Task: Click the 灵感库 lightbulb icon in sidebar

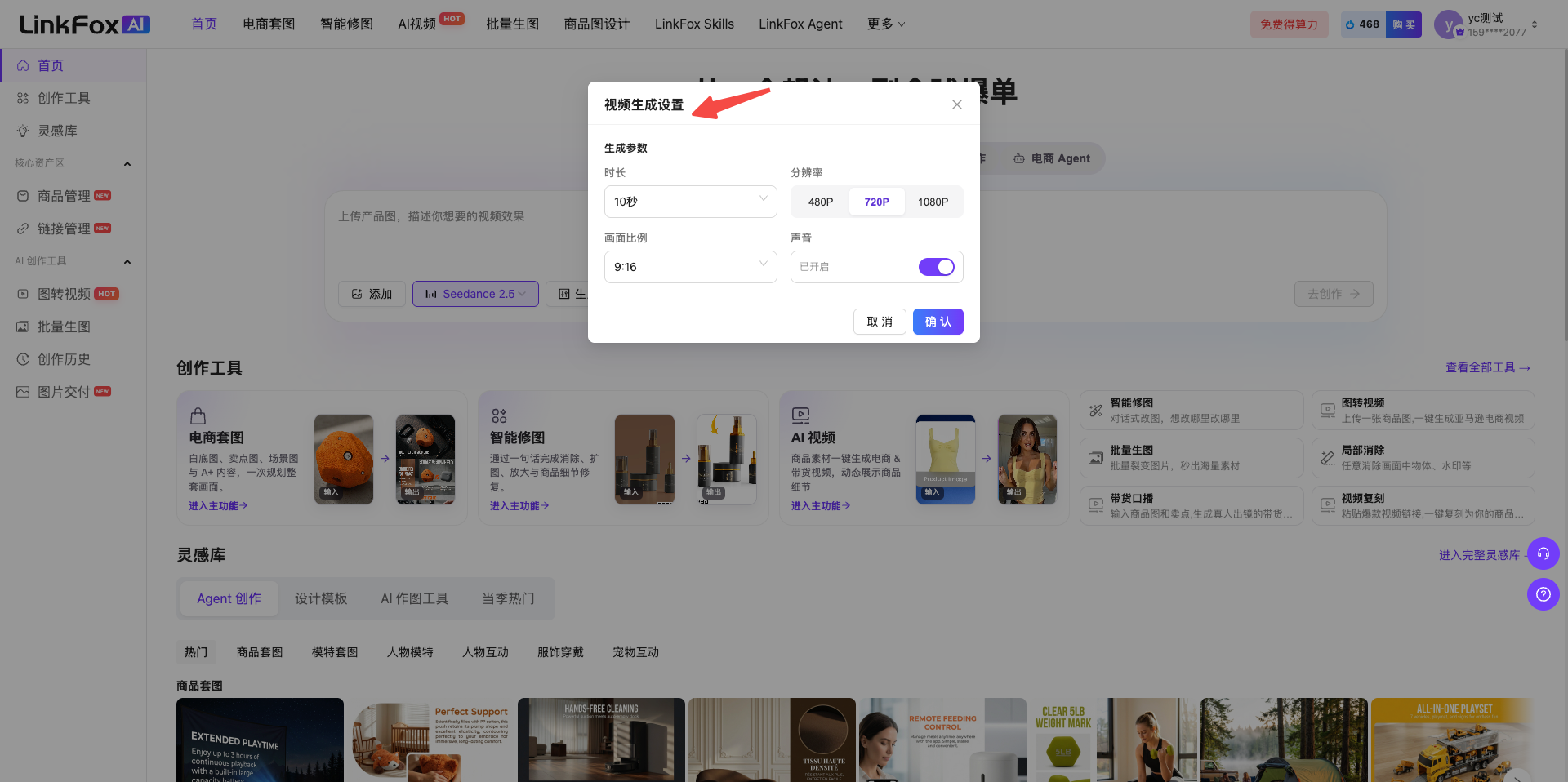Action: point(23,131)
